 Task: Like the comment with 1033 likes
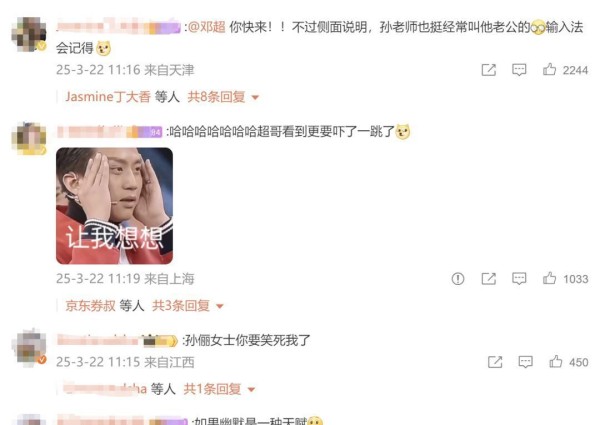(x=549, y=278)
